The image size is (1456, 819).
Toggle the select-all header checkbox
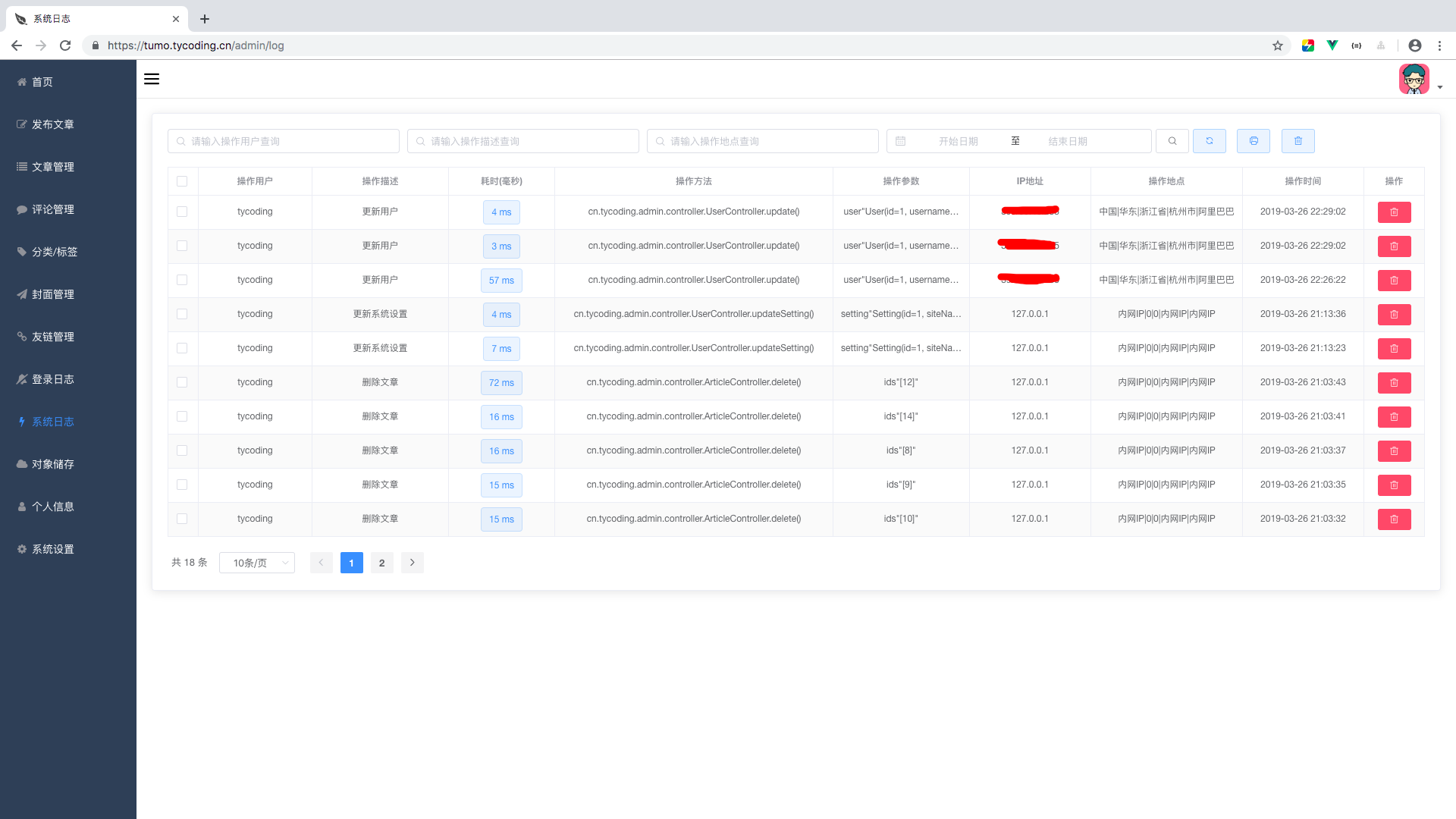coord(182,181)
